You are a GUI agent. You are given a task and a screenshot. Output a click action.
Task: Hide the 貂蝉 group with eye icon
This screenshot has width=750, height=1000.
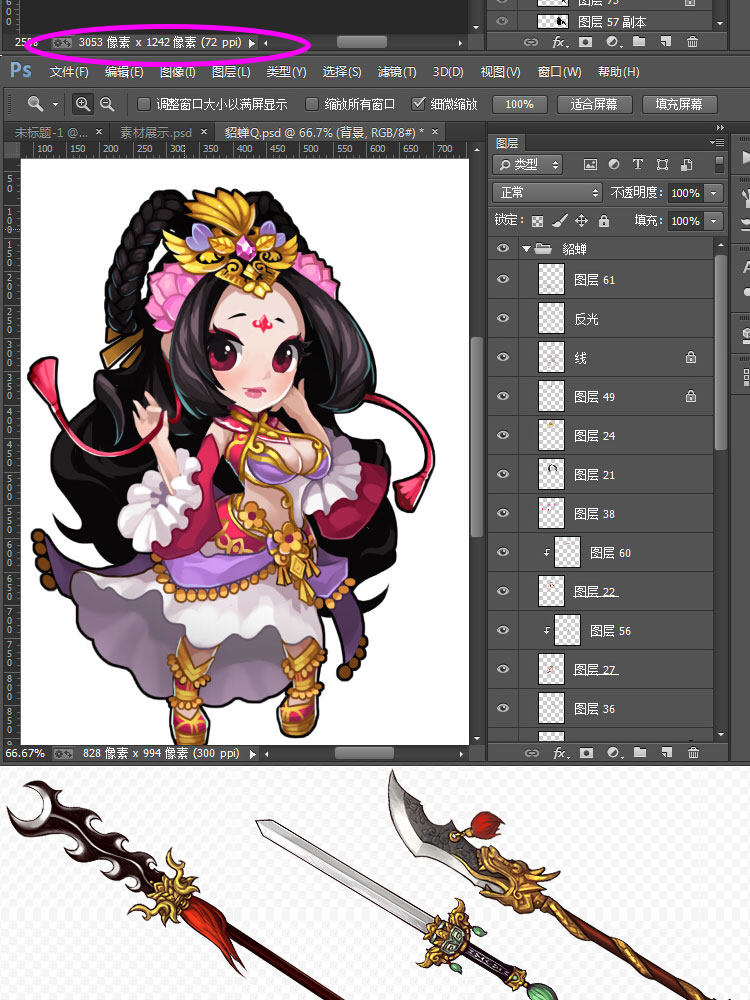click(503, 248)
